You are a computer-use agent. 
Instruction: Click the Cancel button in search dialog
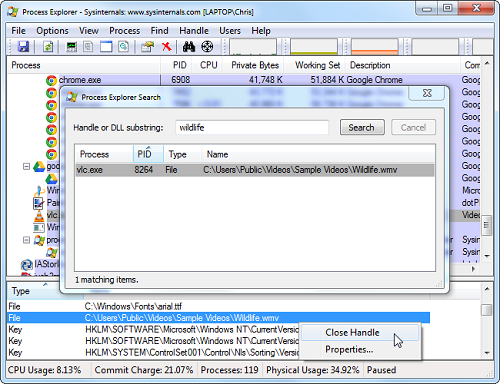coord(413,127)
